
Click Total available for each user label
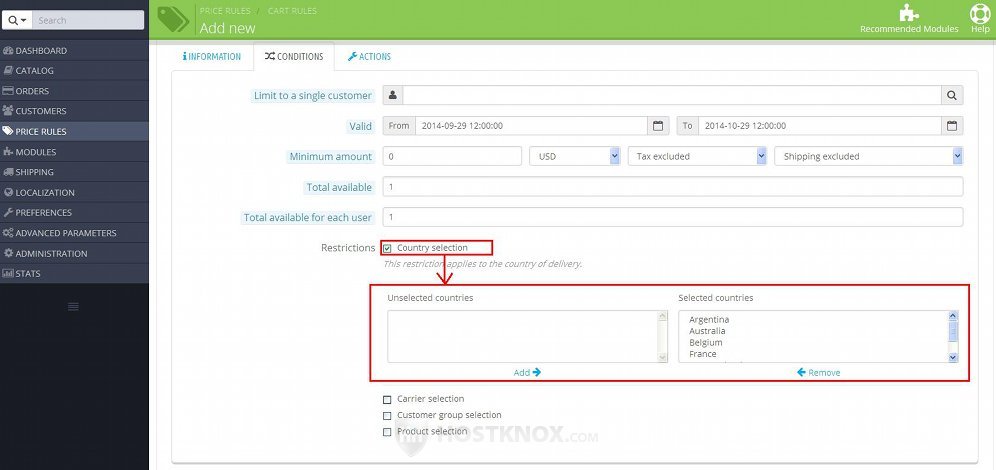pyautogui.click(x=307, y=217)
